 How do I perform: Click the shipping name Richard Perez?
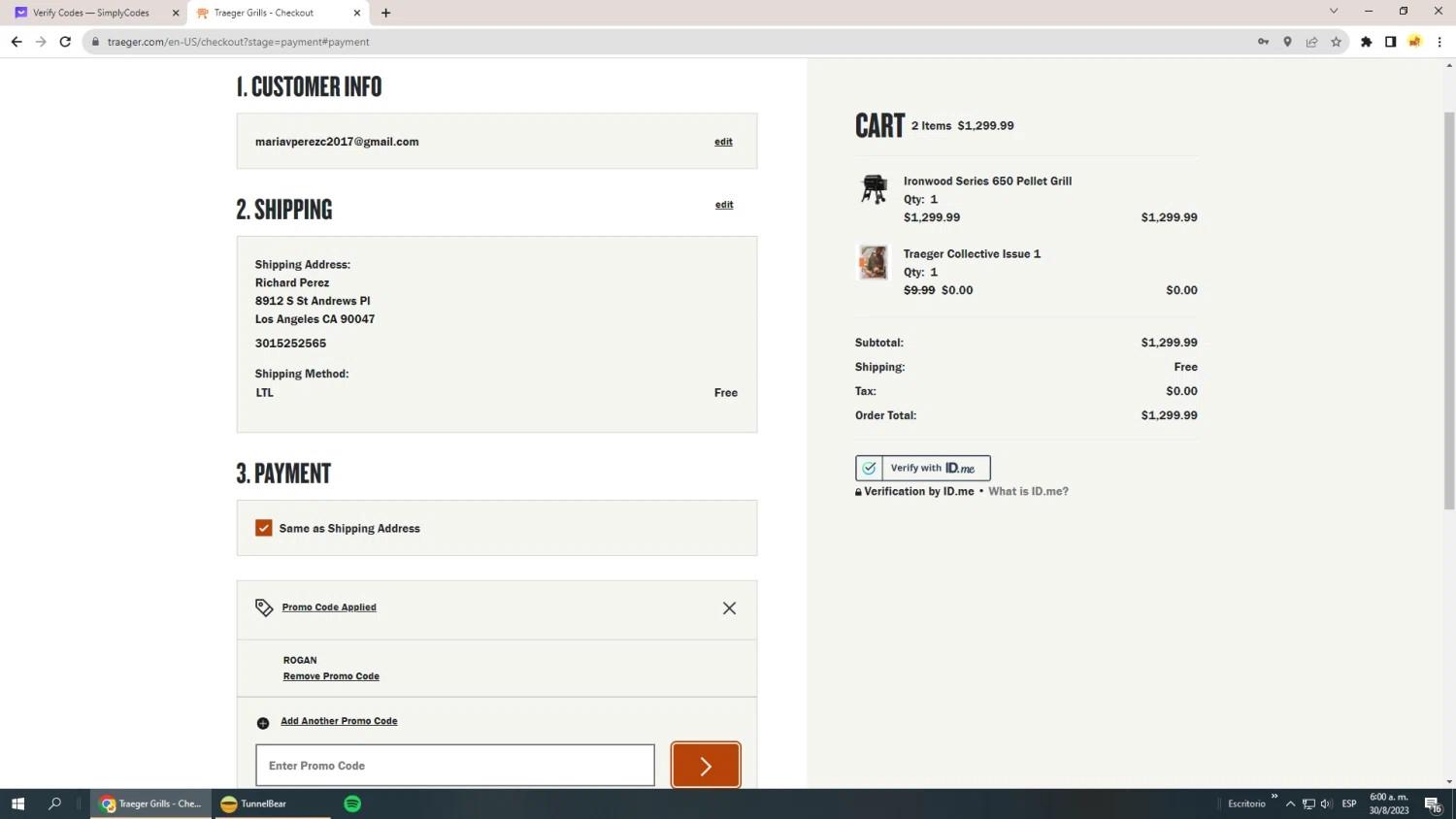(x=292, y=283)
